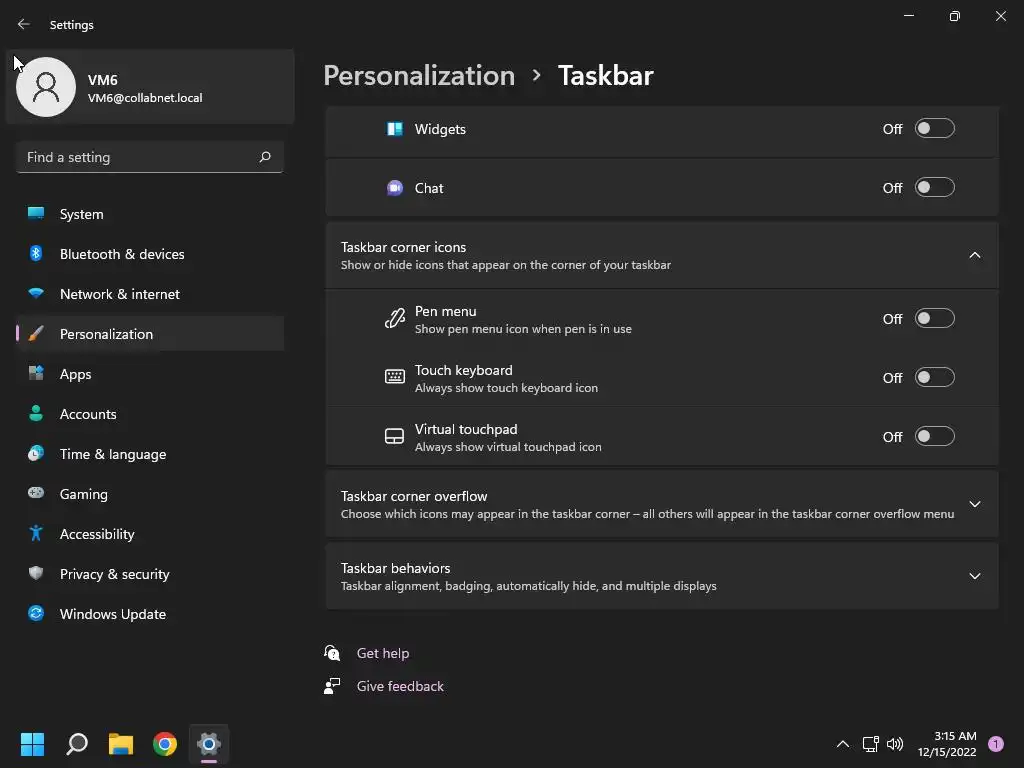This screenshot has width=1024, height=768.
Task: Open the Get help link
Action: tap(383, 653)
